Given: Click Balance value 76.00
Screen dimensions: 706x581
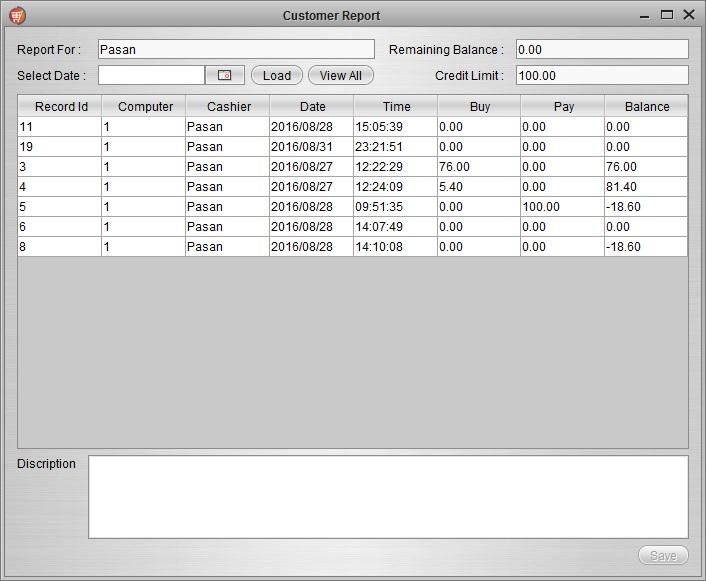Looking at the screenshot, I should coord(646,167).
